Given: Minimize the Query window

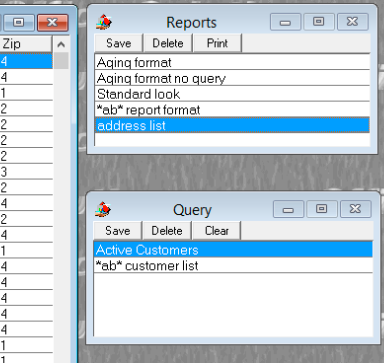Looking at the screenshot, I should 288,209.
